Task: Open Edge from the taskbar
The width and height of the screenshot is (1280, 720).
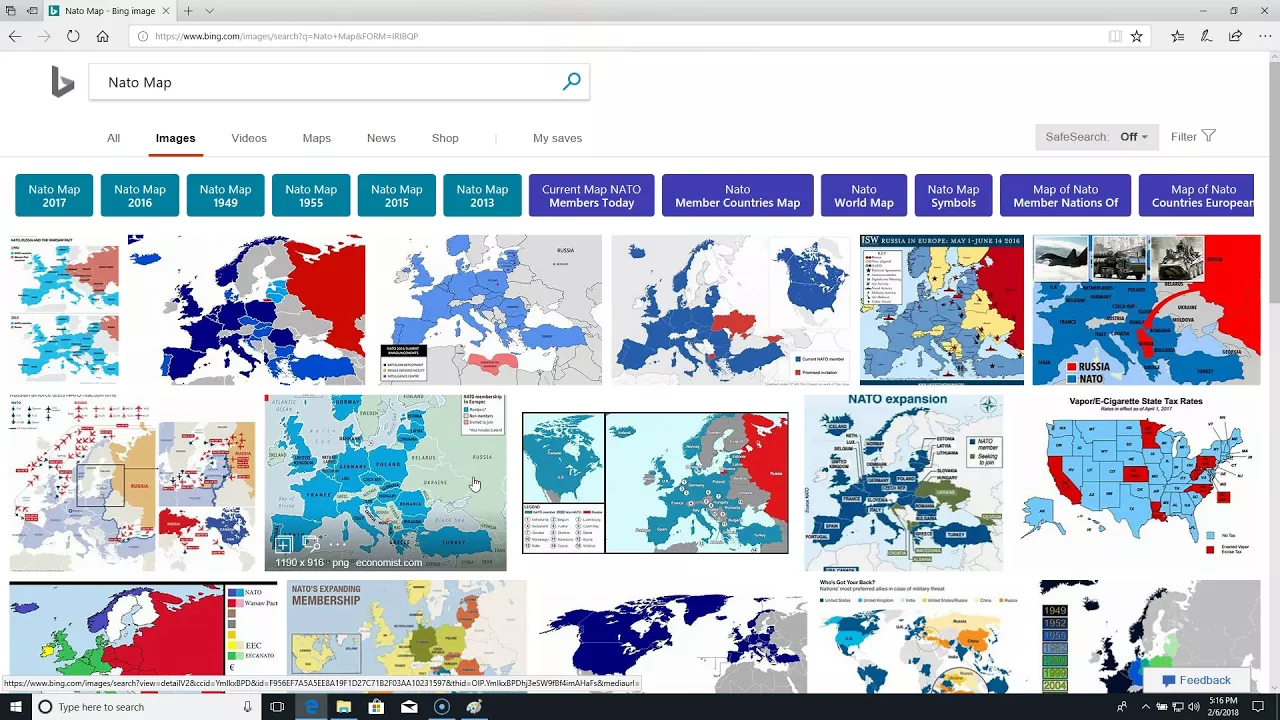Action: (x=311, y=707)
